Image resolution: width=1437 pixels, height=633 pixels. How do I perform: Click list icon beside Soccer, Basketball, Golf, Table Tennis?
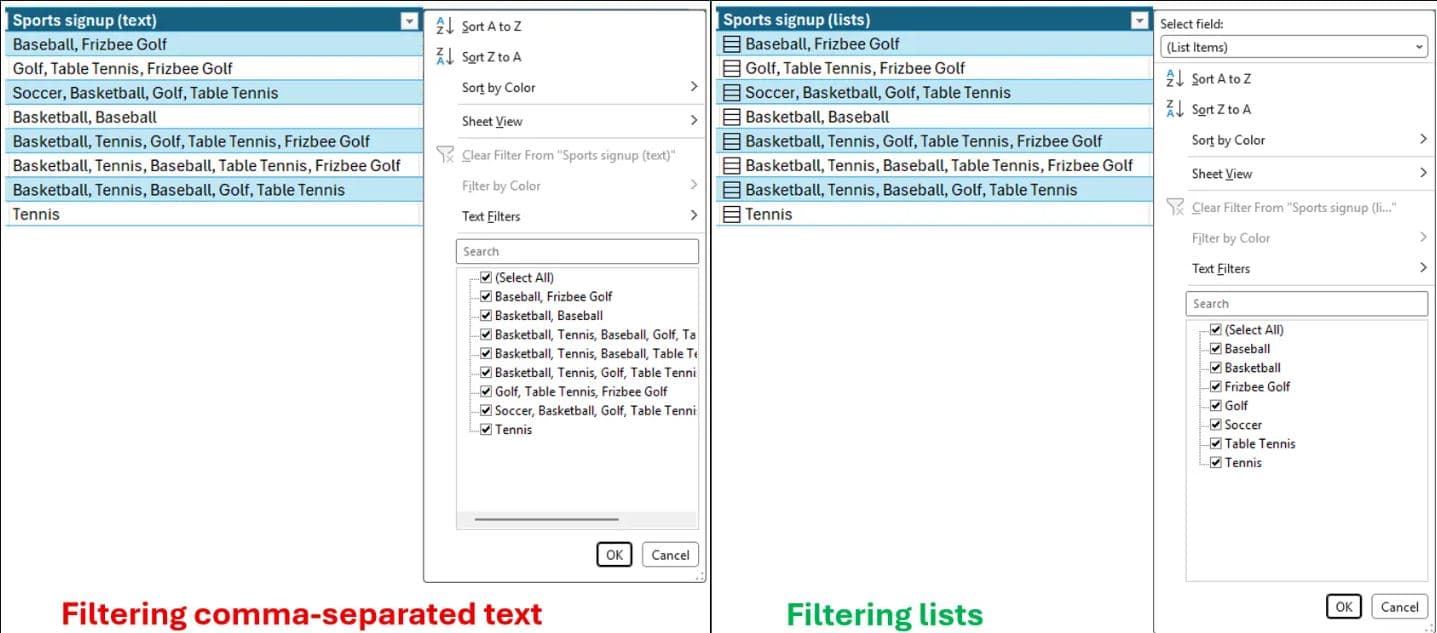[x=732, y=92]
